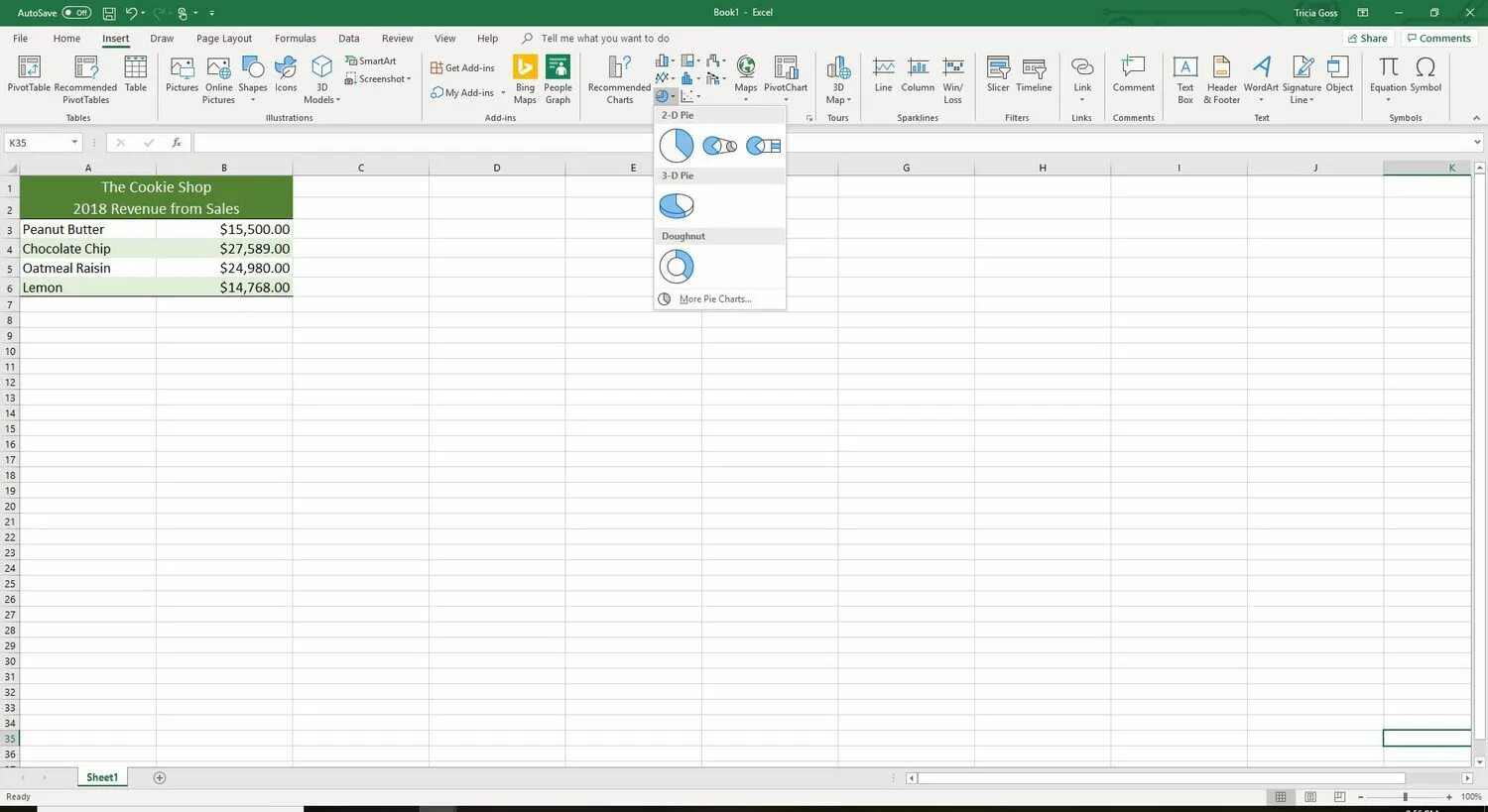Click the Share button
The height and width of the screenshot is (812, 1488).
[x=1367, y=39]
